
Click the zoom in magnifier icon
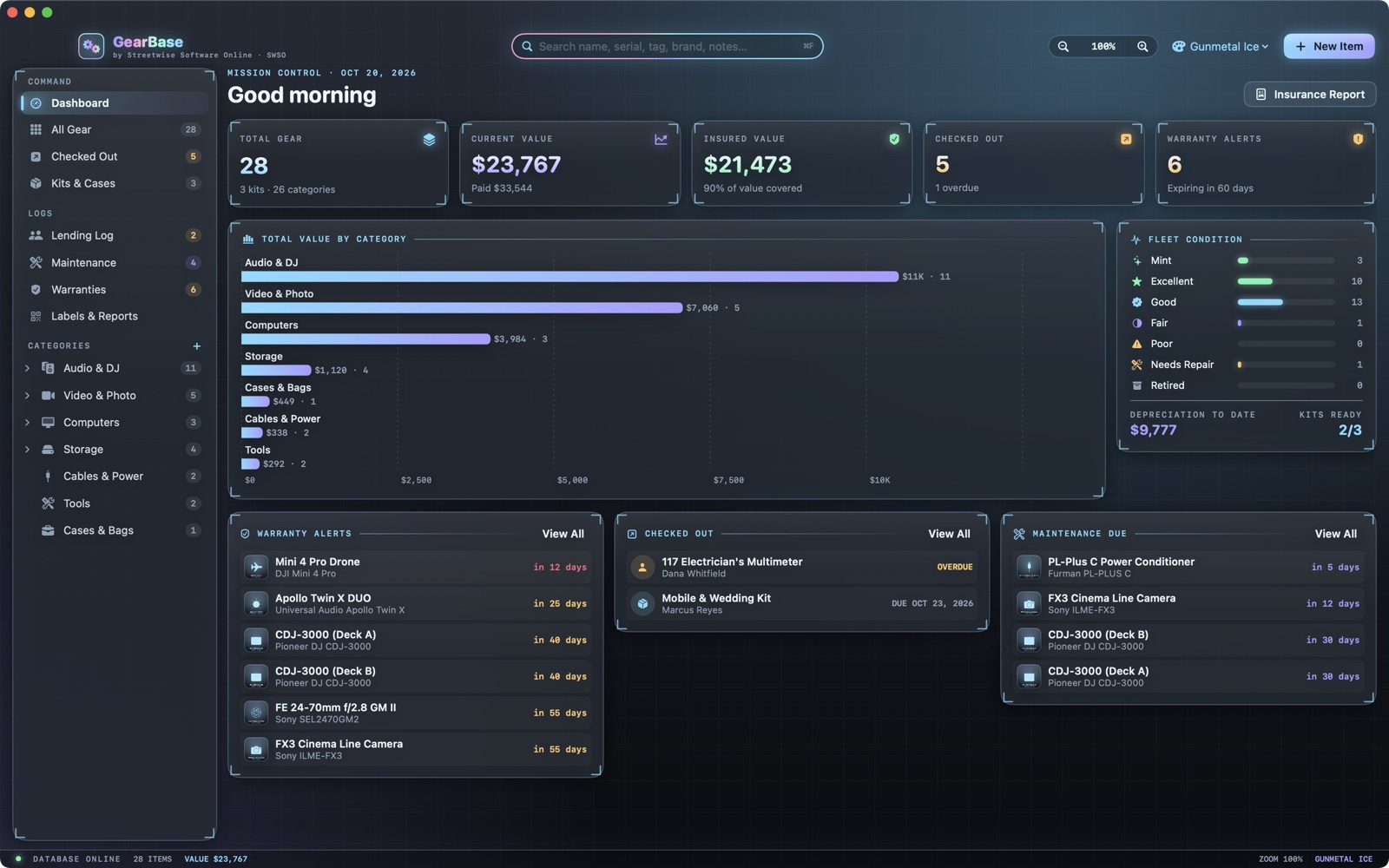(x=1142, y=47)
